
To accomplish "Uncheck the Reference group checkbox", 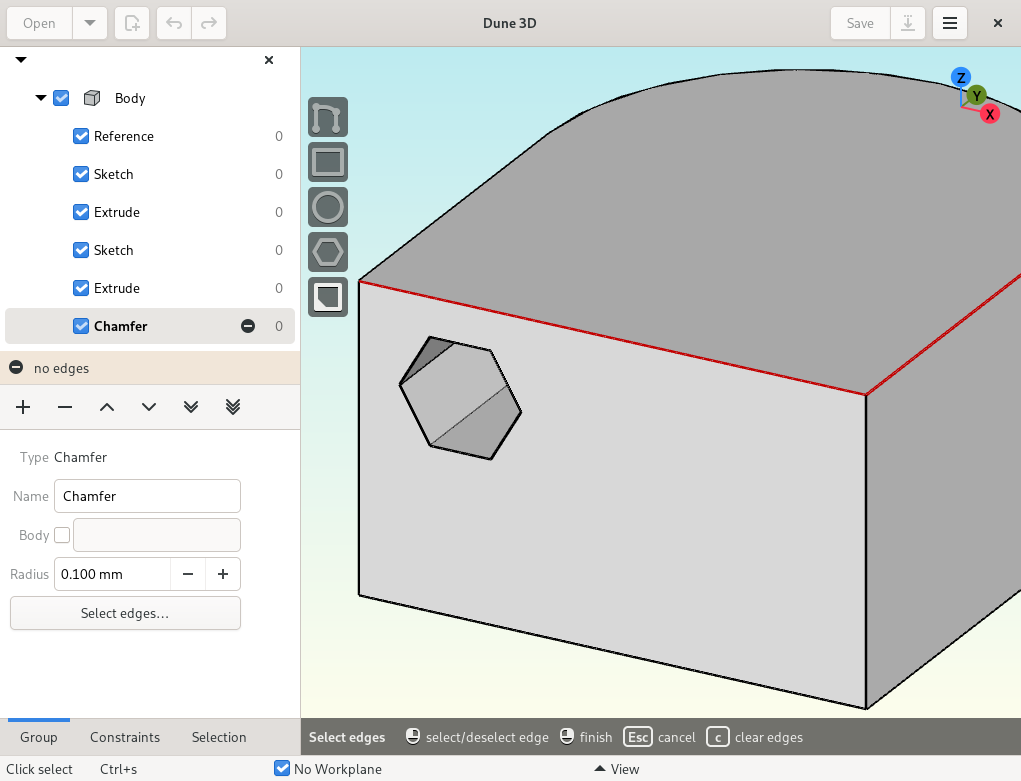I will tap(81, 136).
